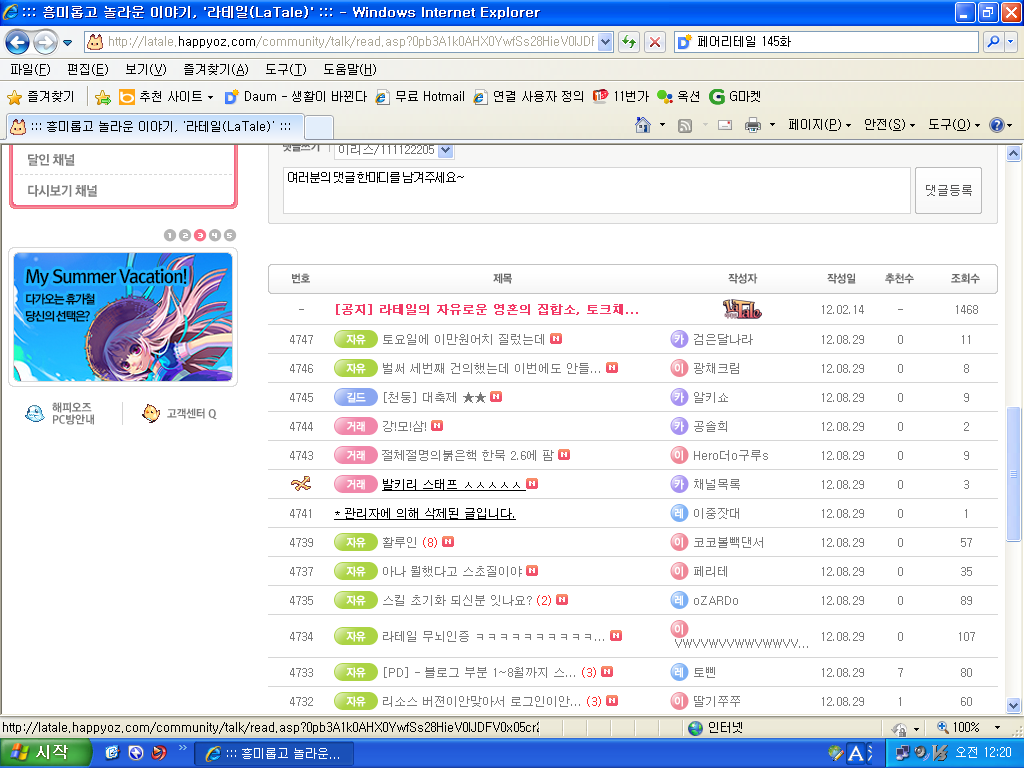Open post 발키리 스태프 link
The image size is (1024, 768).
coord(452,484)
